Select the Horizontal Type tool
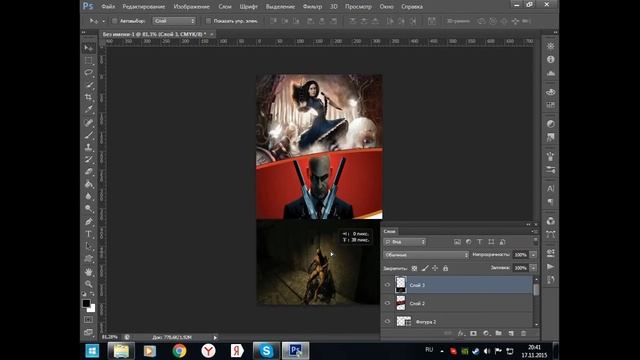The height and width of the screenshot is (360, 640). point(89,234)
